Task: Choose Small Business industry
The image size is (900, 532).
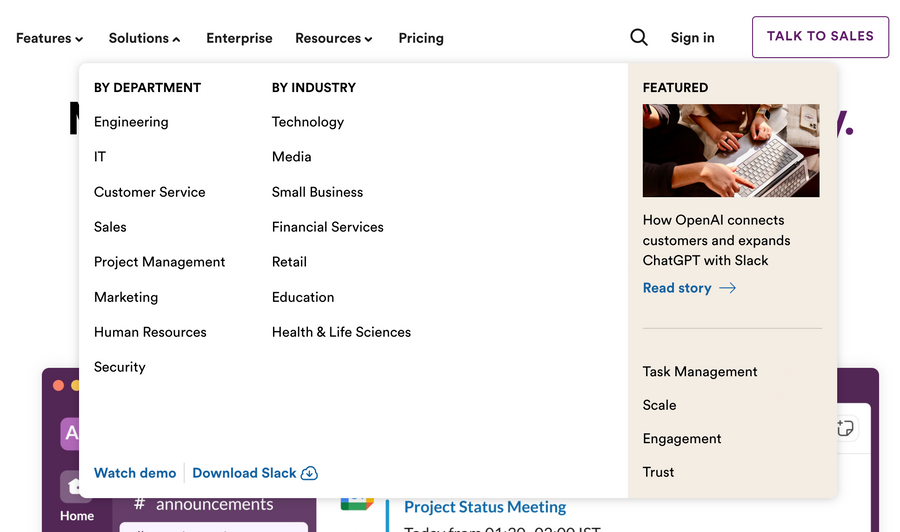Action: coord(317,192)
